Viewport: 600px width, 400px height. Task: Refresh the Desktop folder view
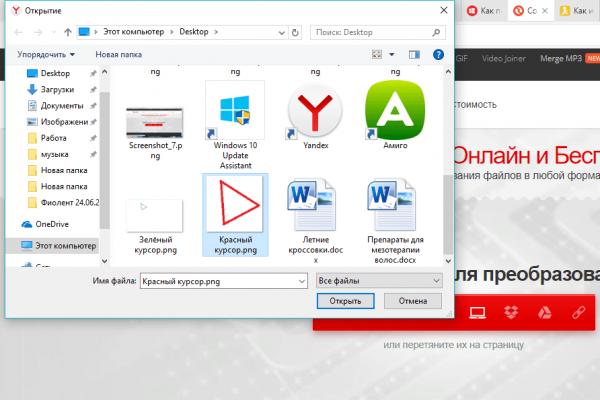[295, 33]
